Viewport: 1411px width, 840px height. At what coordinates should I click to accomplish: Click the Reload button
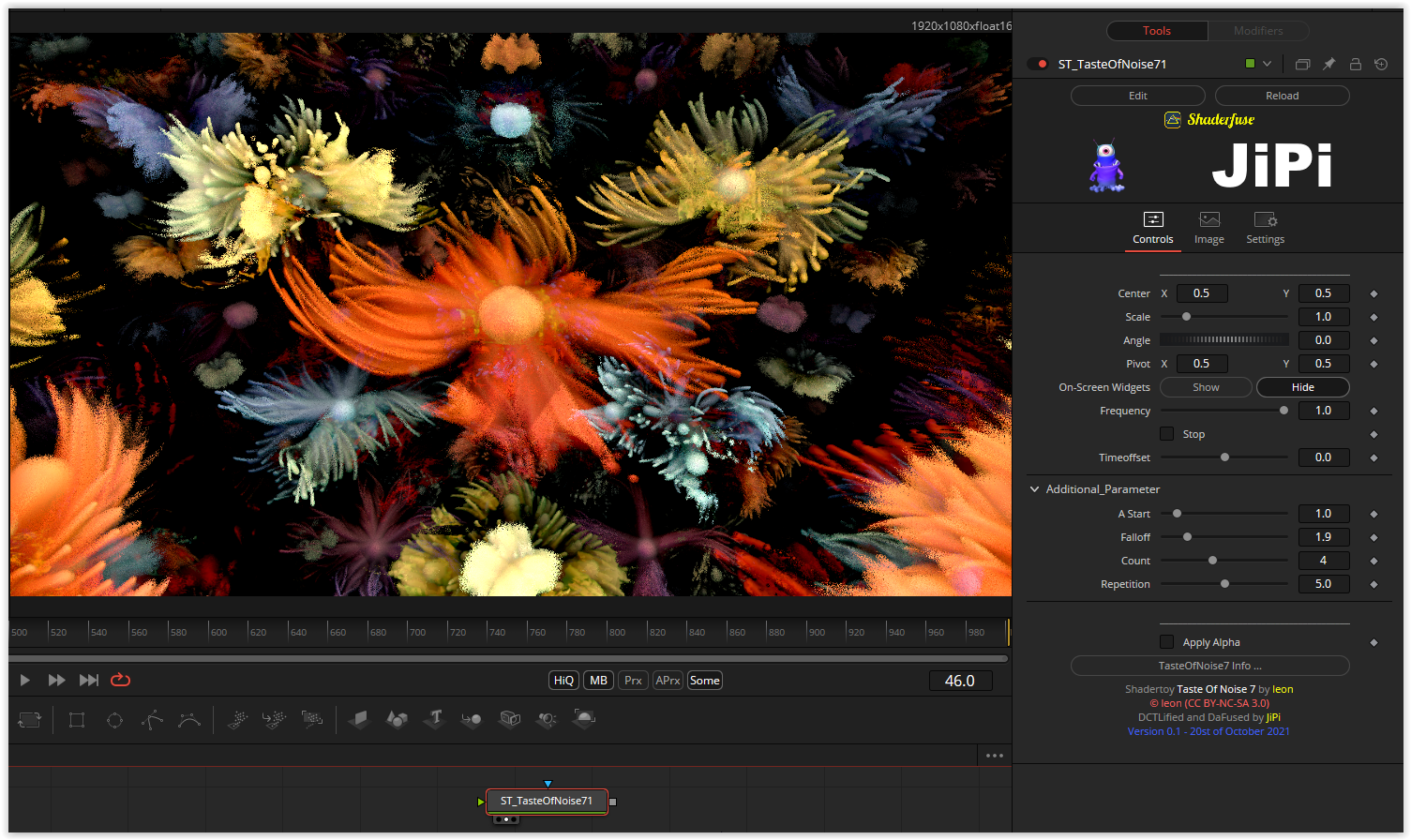[x=1283, y=96]
